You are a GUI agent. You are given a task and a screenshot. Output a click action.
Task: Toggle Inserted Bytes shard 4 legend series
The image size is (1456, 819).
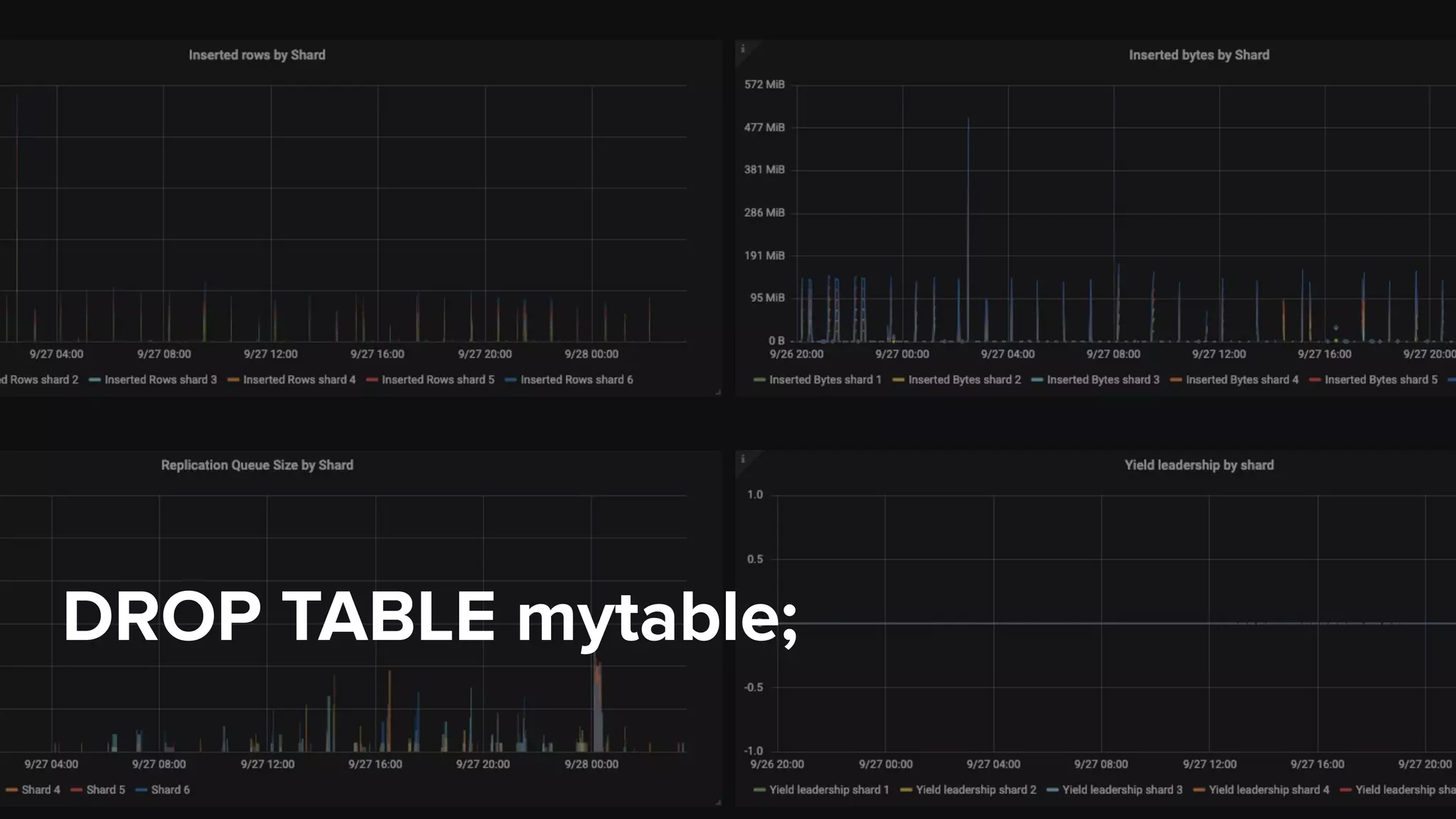1242,380
